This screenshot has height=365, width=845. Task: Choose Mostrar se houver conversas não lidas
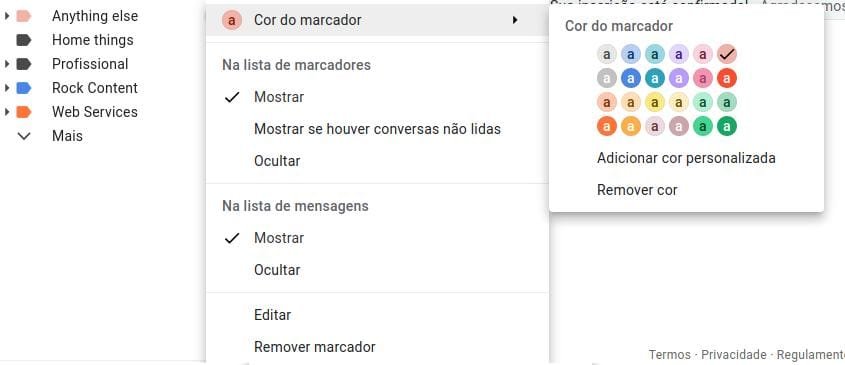coord(377,129)
